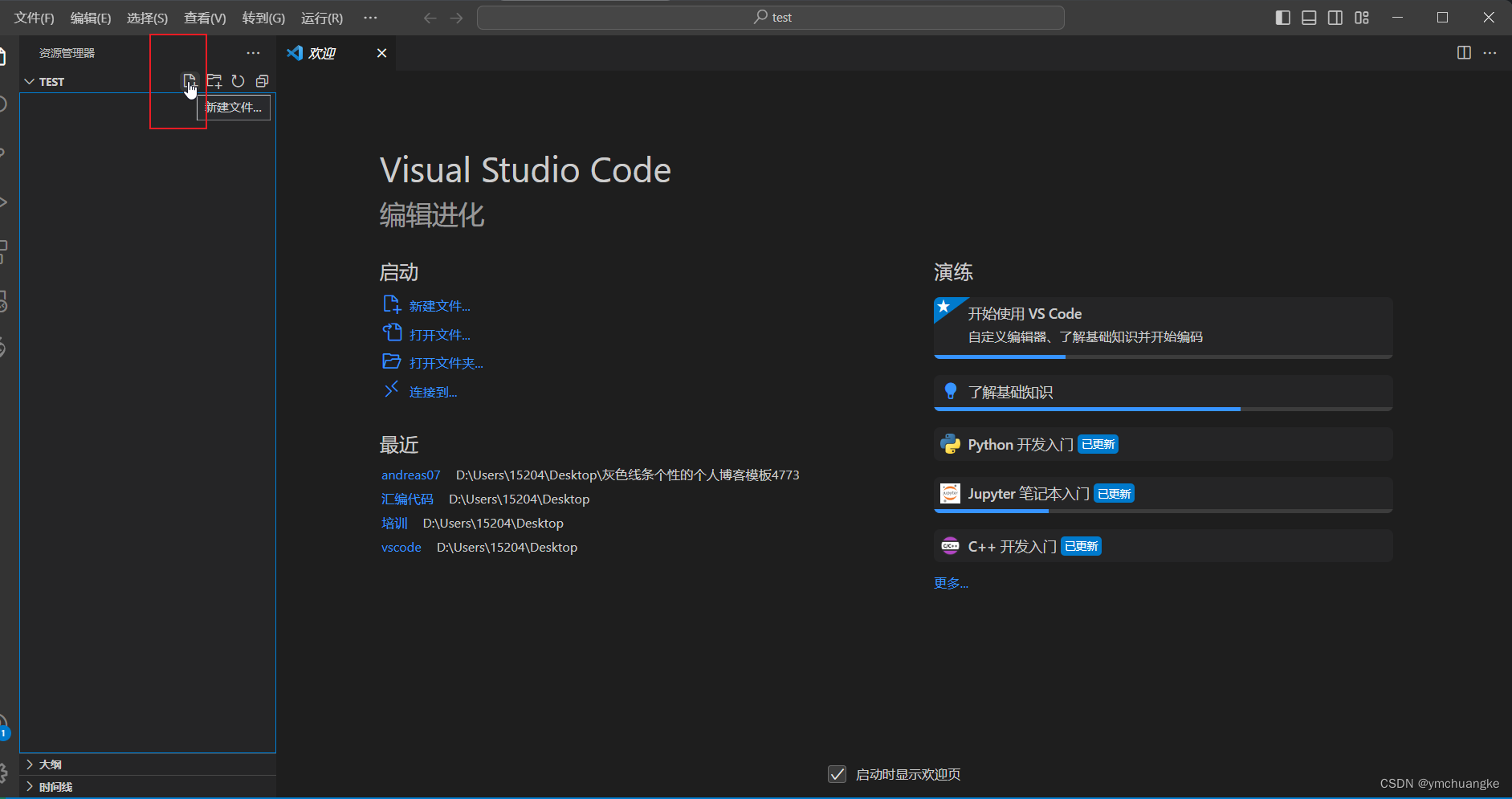Click 打开文件夹... link

(x=446, y=363)
